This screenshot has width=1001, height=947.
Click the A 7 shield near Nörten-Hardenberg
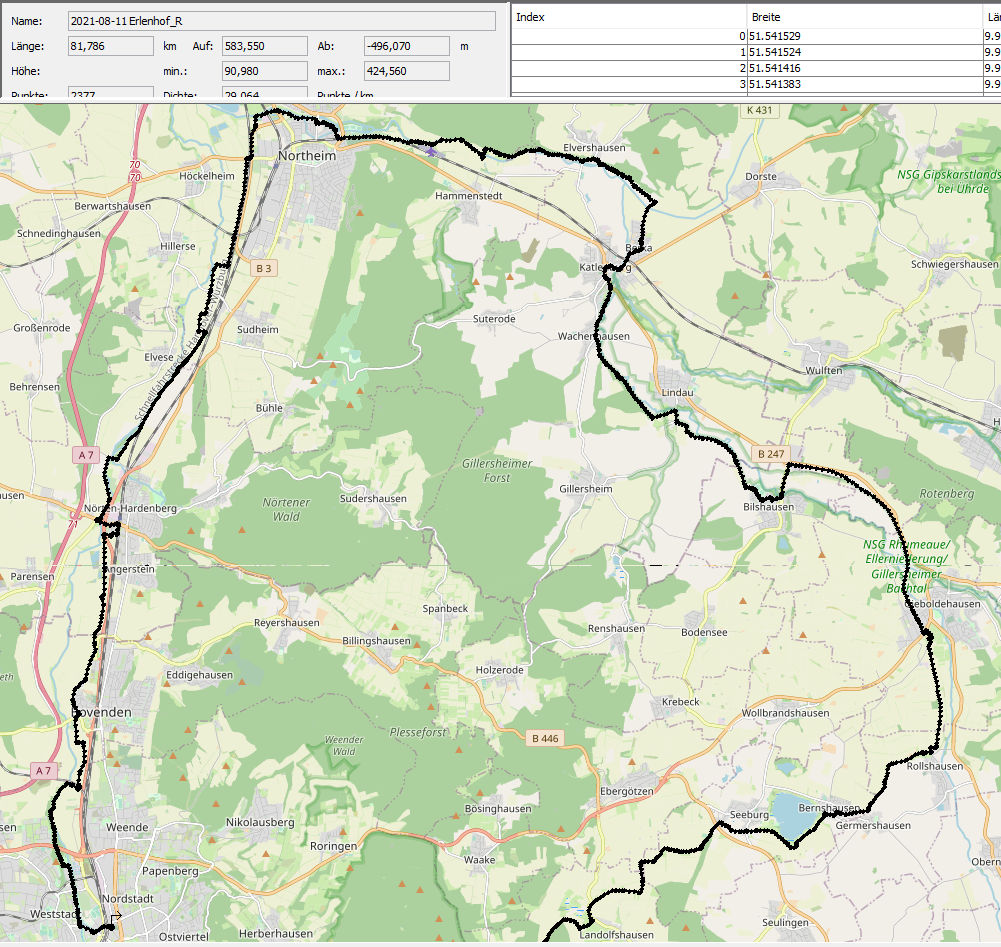tap(87, 455)
